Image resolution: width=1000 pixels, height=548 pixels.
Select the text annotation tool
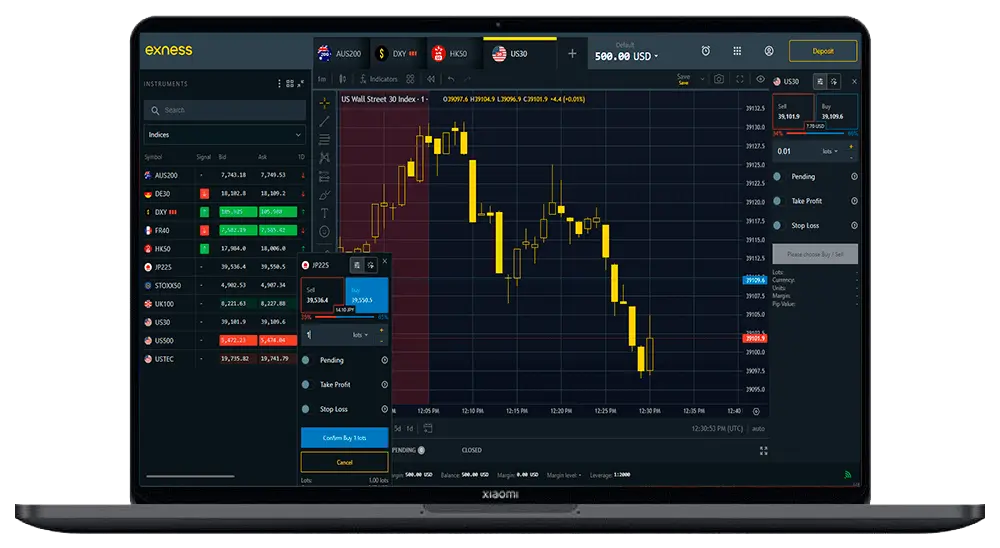click(324, 212)
